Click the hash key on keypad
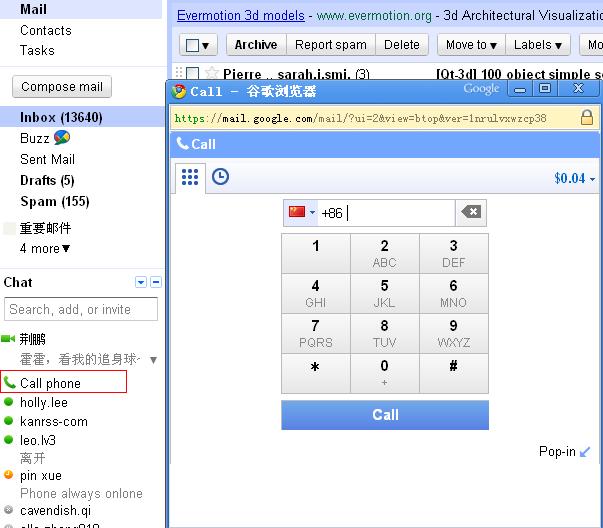 [x=454, y=373]
